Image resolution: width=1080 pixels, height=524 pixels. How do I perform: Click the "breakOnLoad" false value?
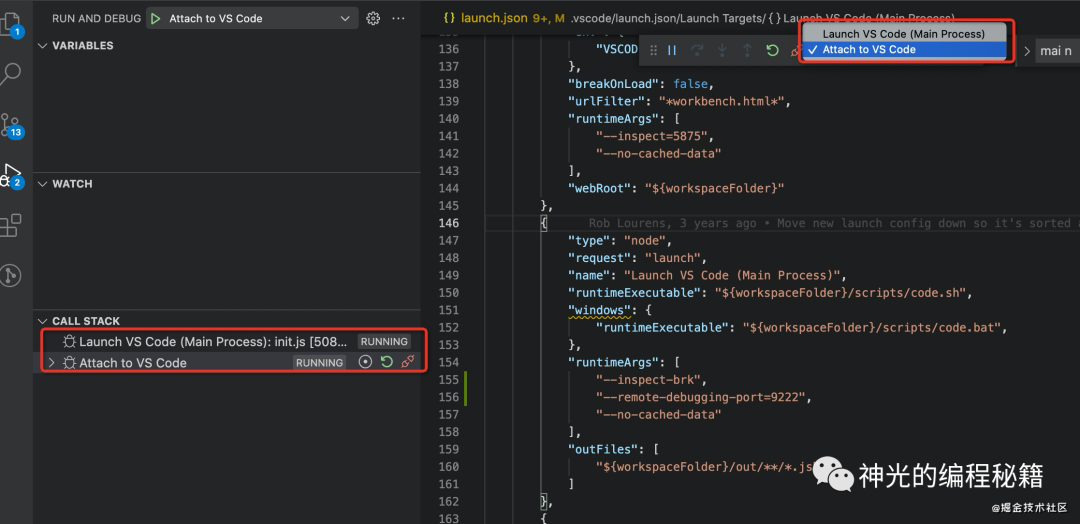point(690,84)
